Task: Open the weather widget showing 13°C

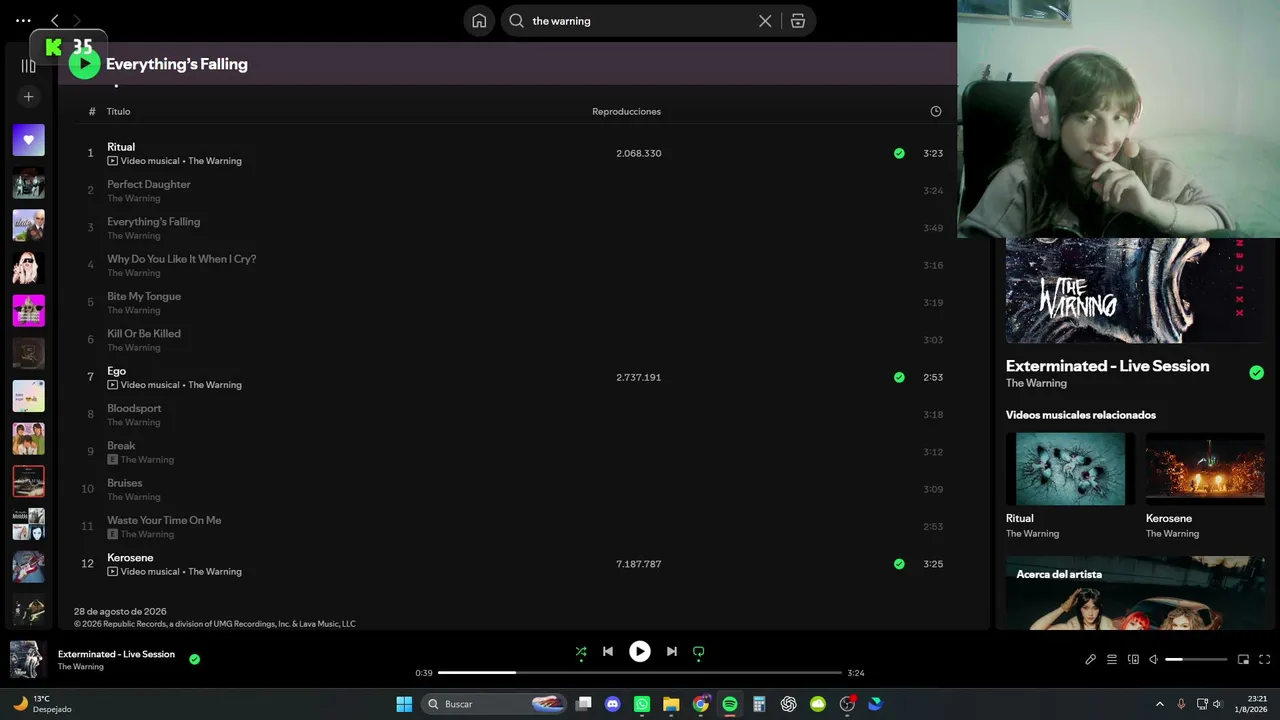Action: point(42,704)
